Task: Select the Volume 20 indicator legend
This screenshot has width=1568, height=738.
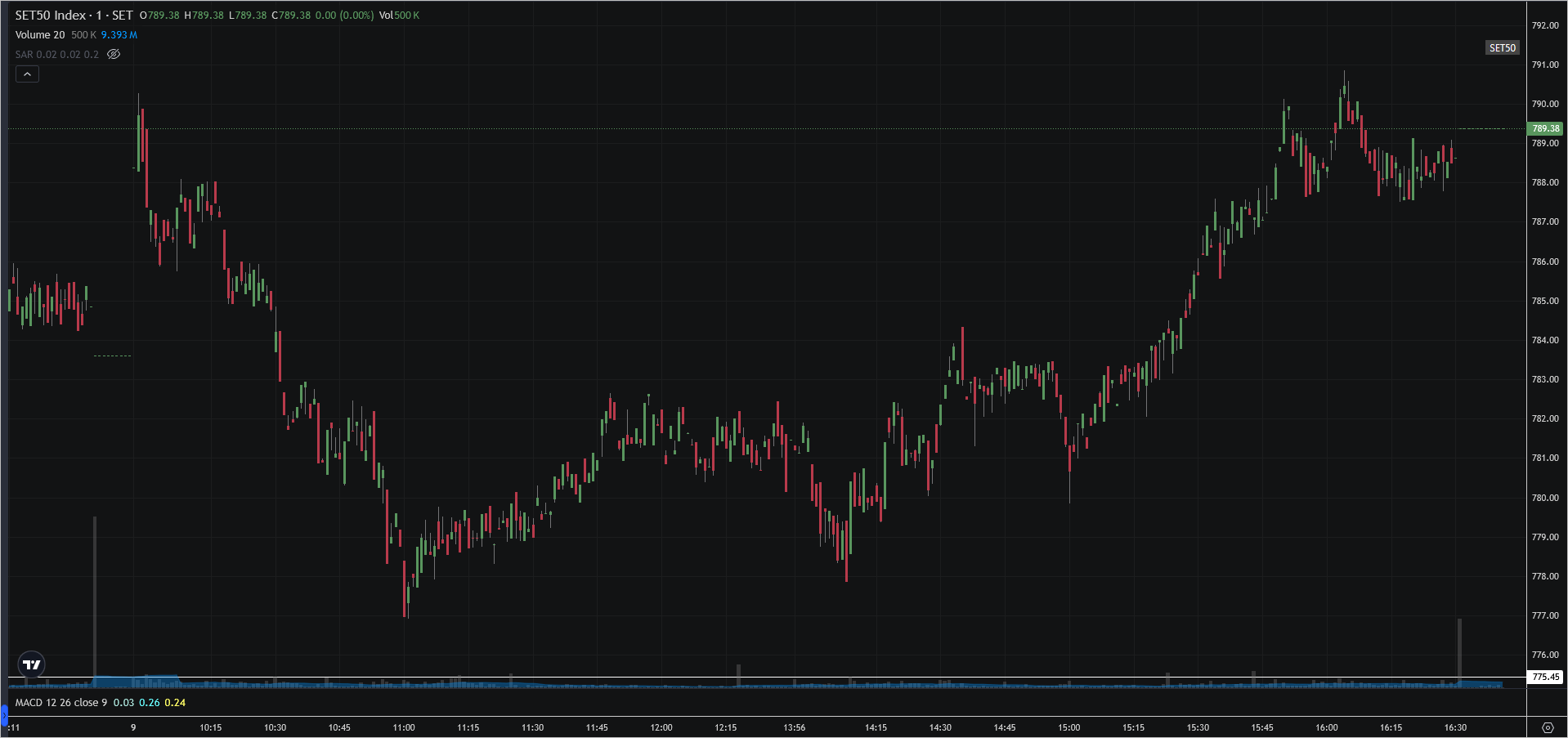Action: click(x=40, y=35)
